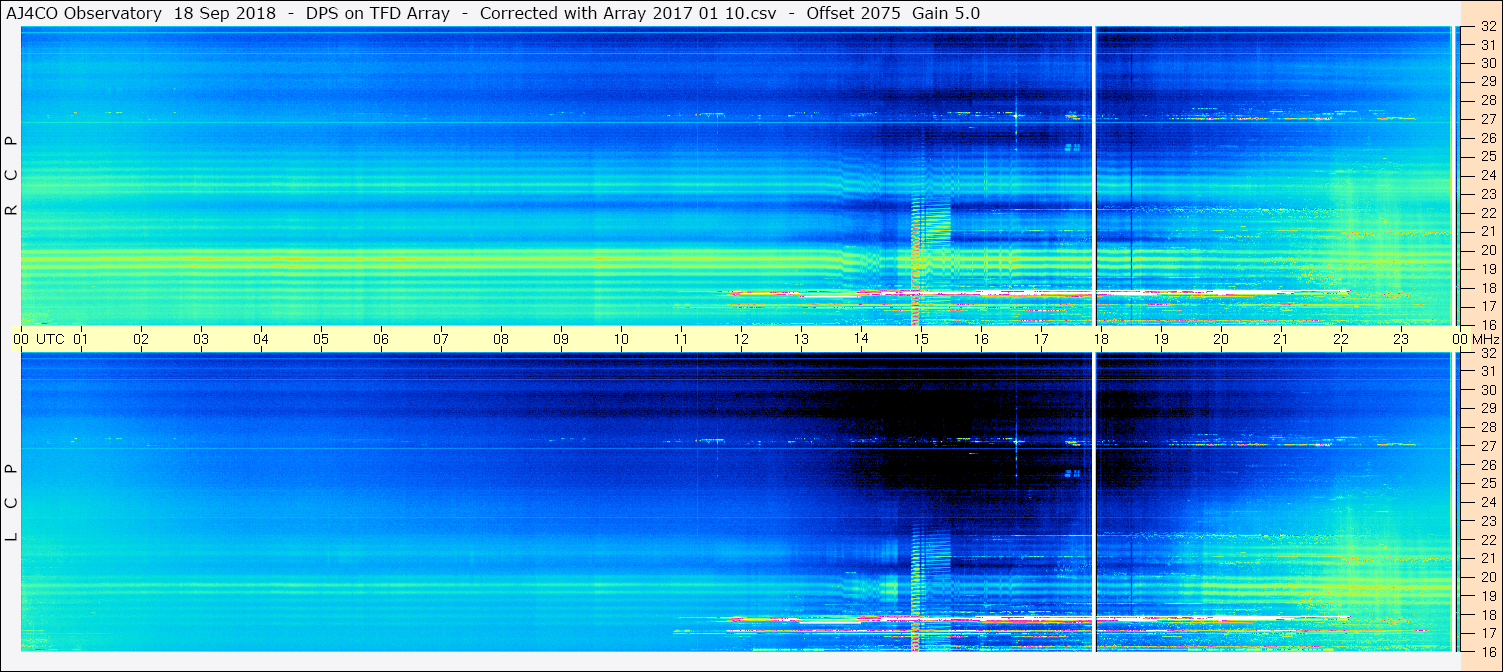Click the 23 UTC hour marker
Viewport: 1503px width, 672px height.
coord(1401,340)
